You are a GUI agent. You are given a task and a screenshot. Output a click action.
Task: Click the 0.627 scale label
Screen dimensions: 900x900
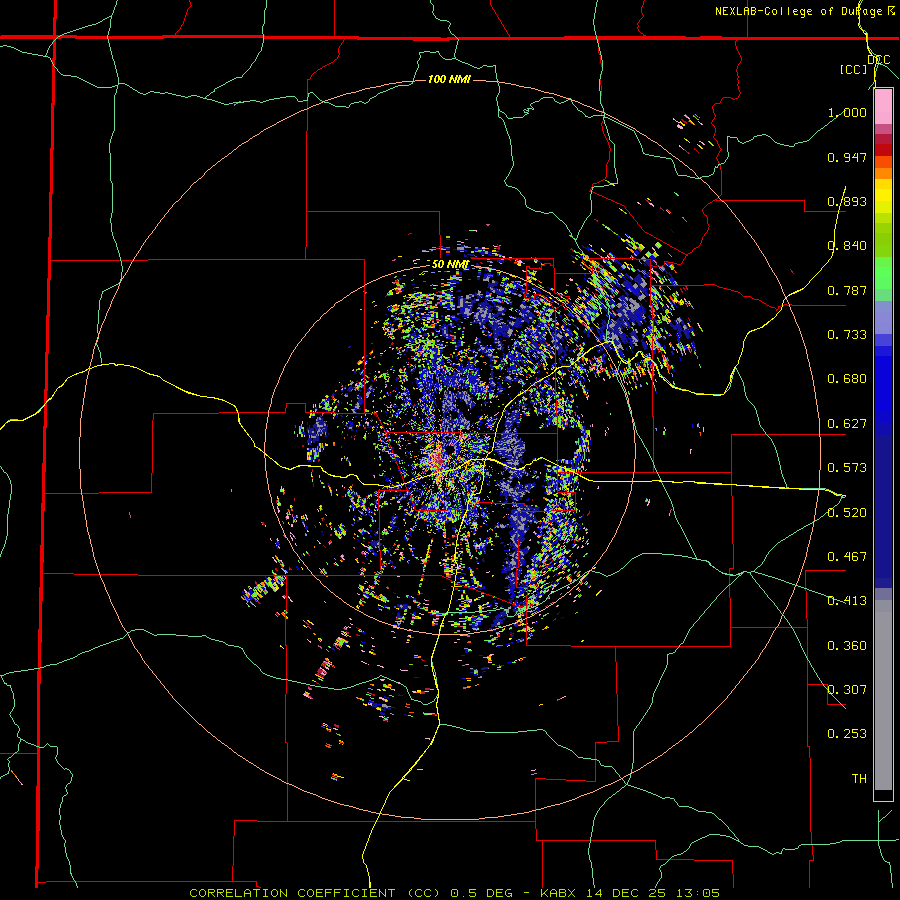[x=847, y=424]
